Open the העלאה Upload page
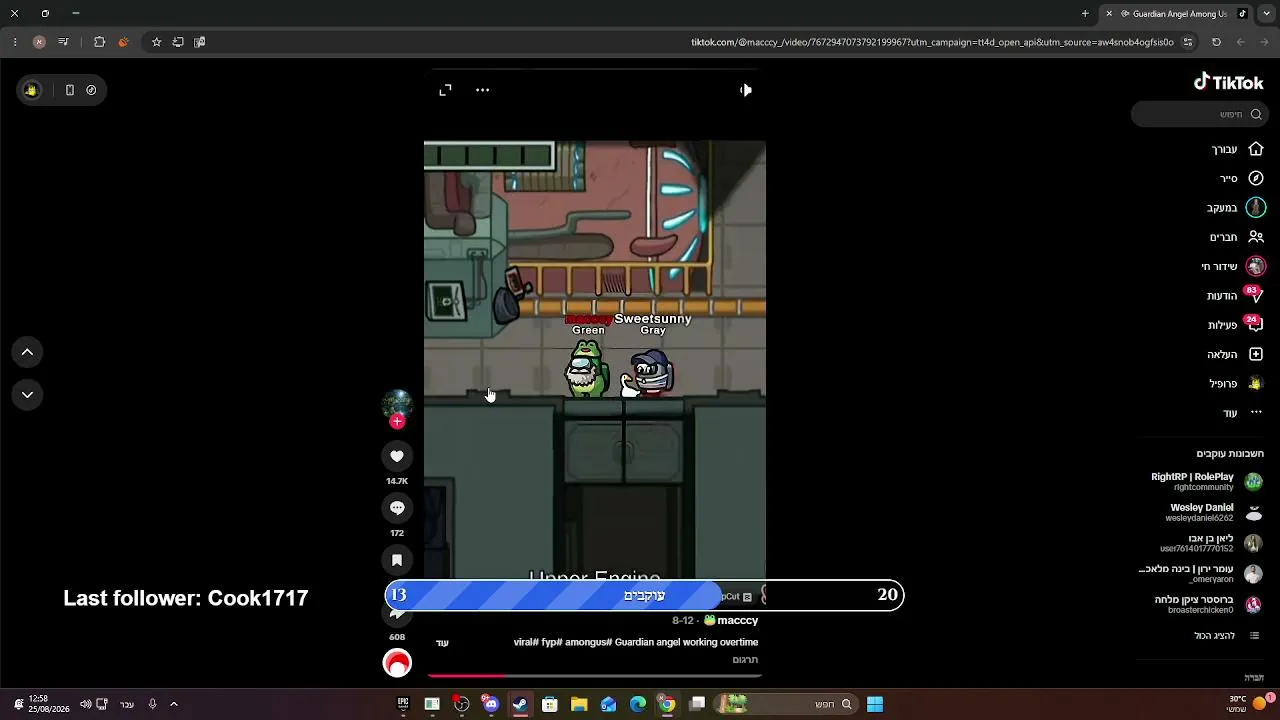The image size is (1280, 720). click(1235, 354)
